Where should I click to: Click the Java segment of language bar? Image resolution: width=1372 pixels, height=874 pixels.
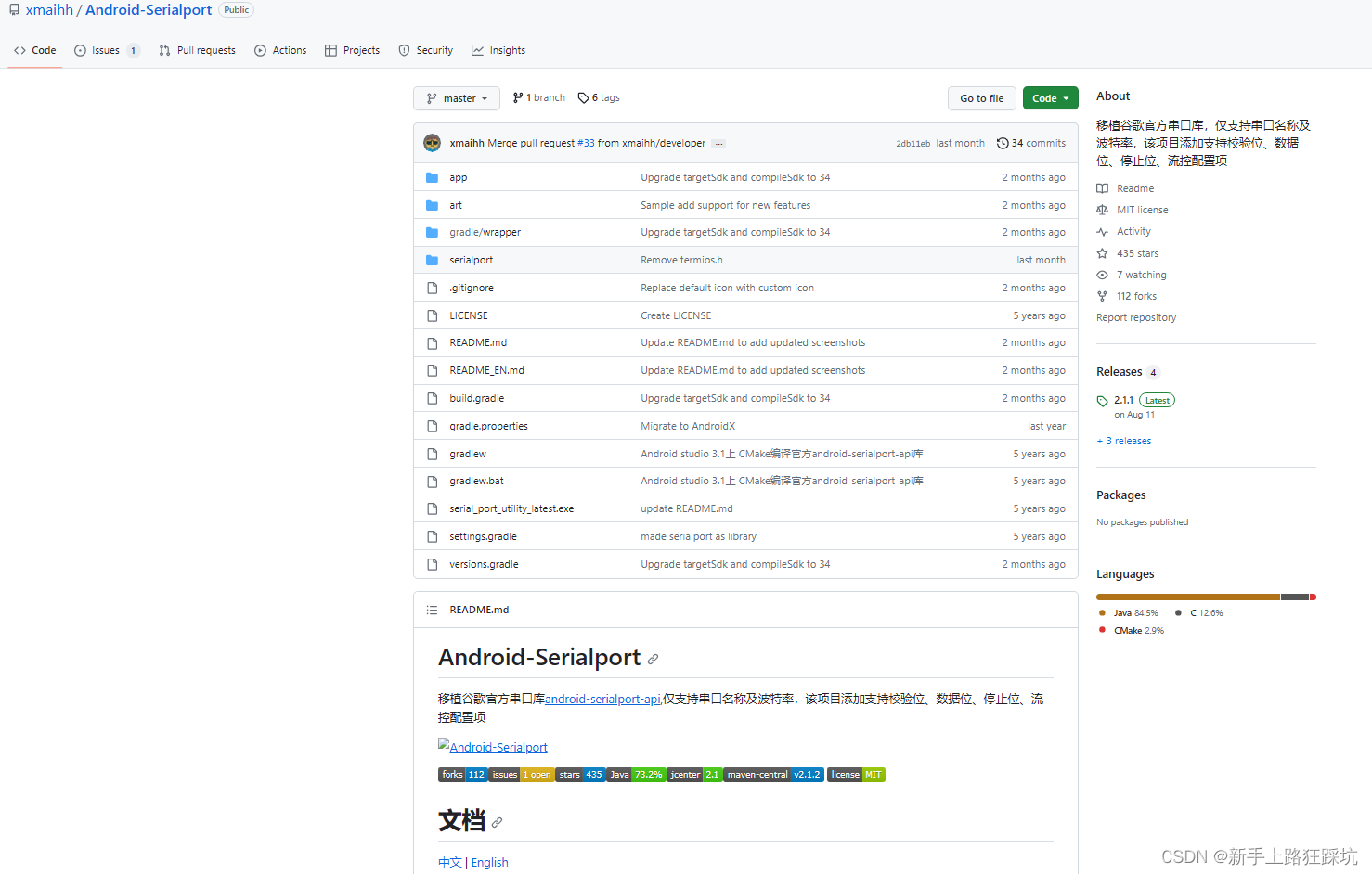coord(1188,597)
